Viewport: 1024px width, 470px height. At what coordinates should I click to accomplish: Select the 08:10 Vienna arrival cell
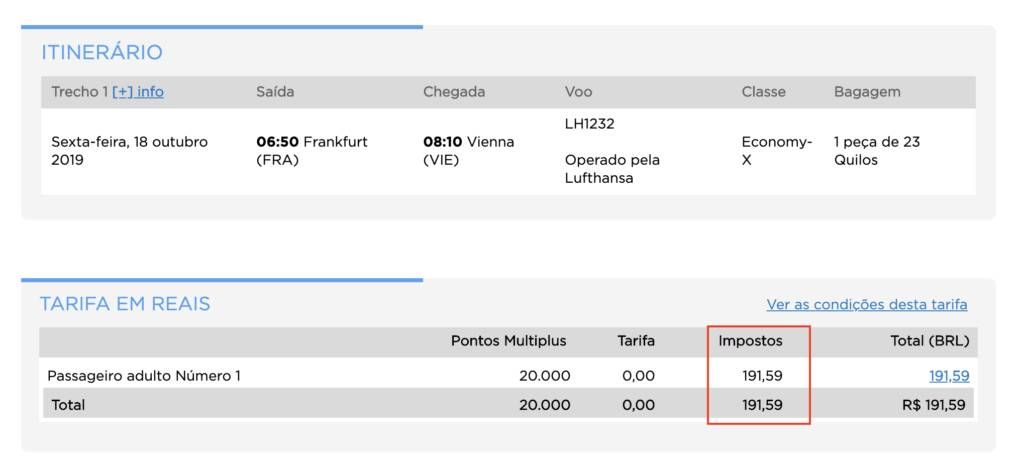click(x=468, y=151)
